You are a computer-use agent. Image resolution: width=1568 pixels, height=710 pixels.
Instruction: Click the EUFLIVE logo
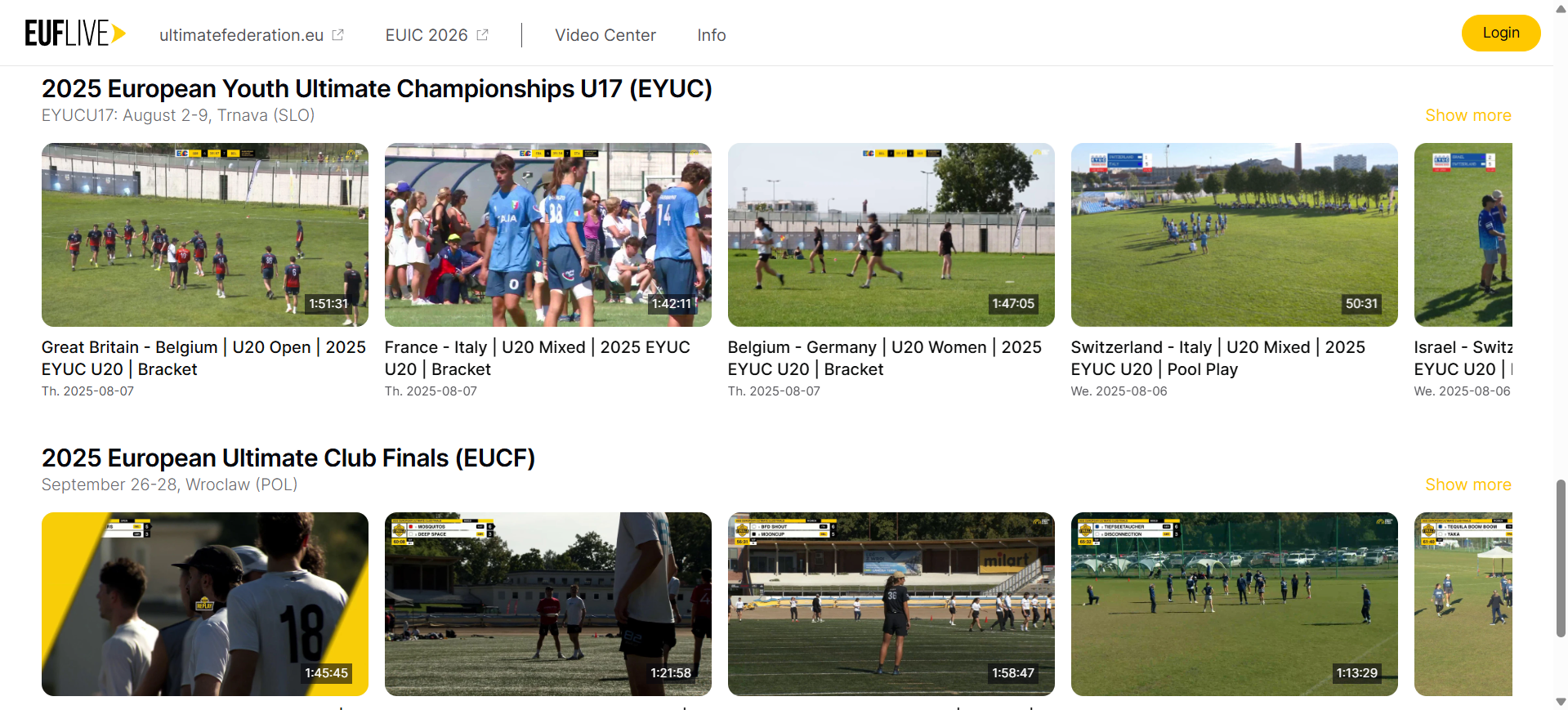click(x=75, y=33)
